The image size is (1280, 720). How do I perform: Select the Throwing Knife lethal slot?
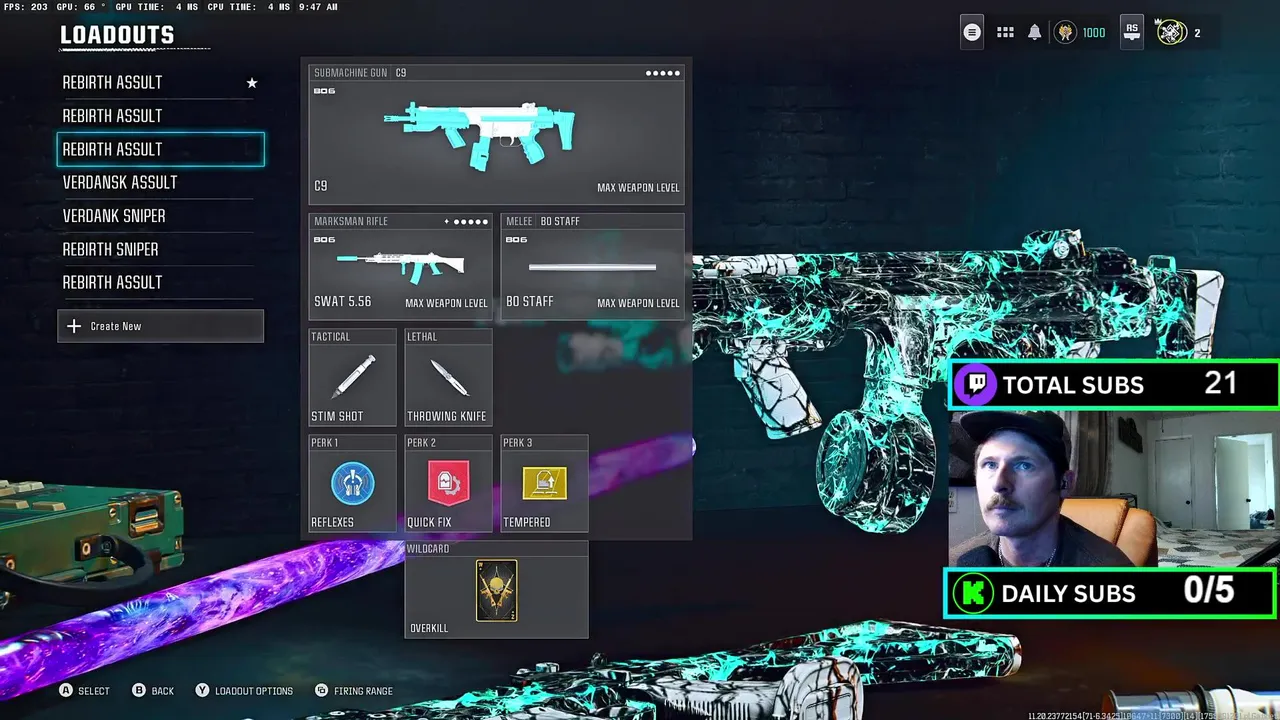448,377
